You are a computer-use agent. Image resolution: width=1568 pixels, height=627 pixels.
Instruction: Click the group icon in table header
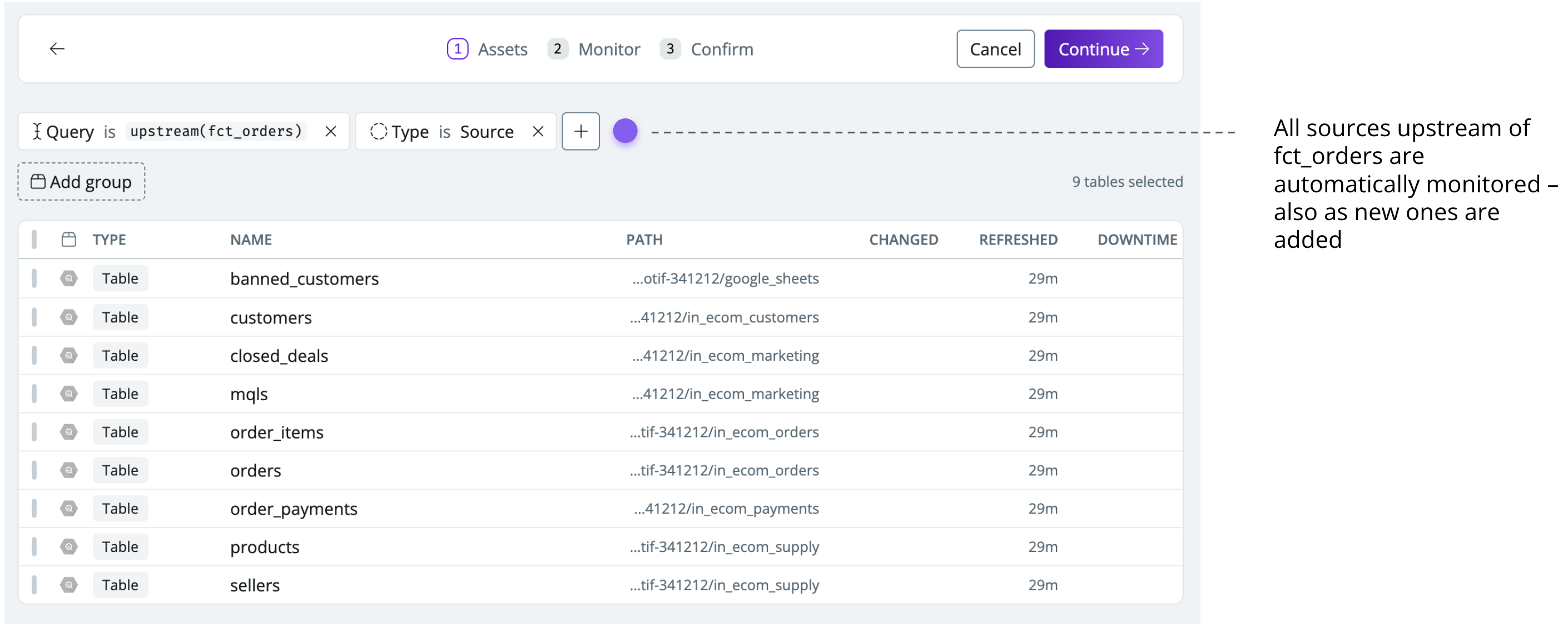point(69,240)
